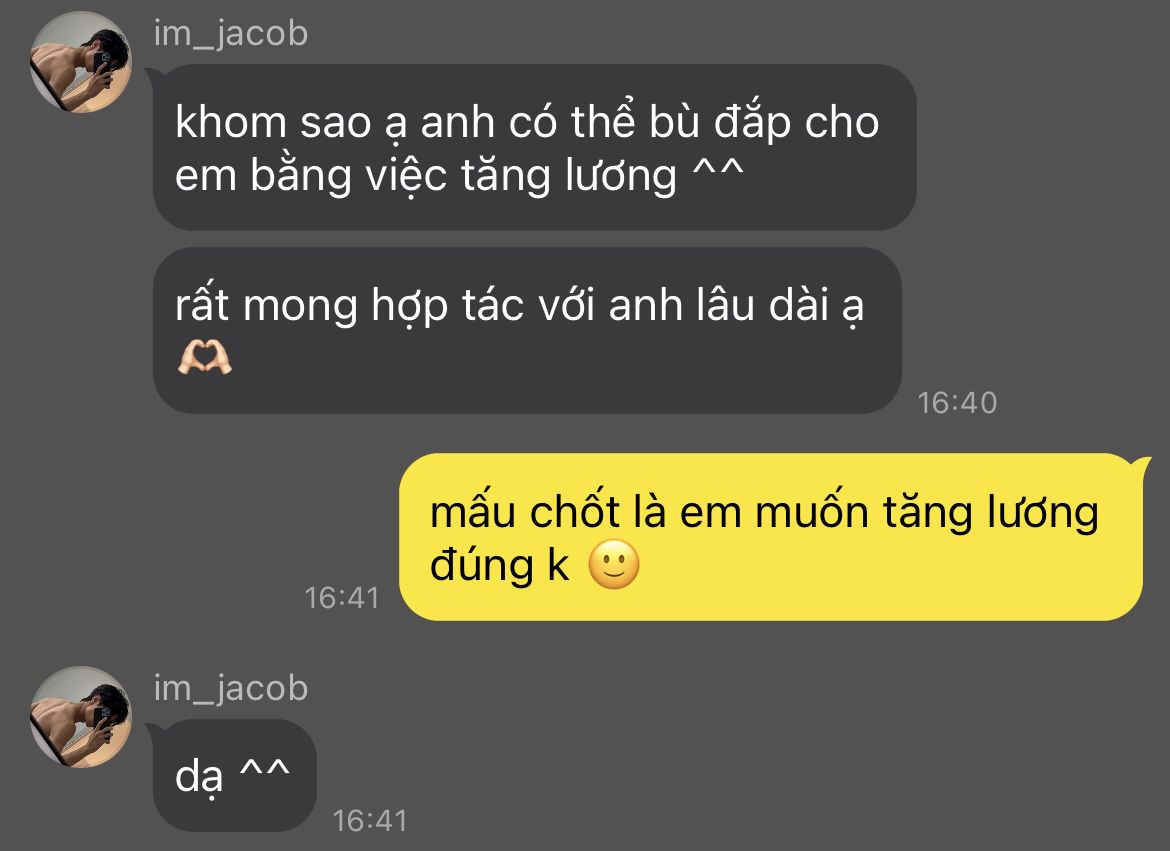Click the words "đúng k" in the yellow bubble
Image resolution: width=1170 pixels, height=851 pixels.
pyautogui.click(x=499, y=565)
